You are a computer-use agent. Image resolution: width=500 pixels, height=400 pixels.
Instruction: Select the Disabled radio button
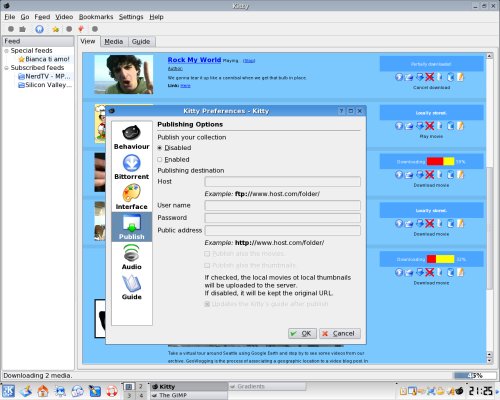coord(160,148)
